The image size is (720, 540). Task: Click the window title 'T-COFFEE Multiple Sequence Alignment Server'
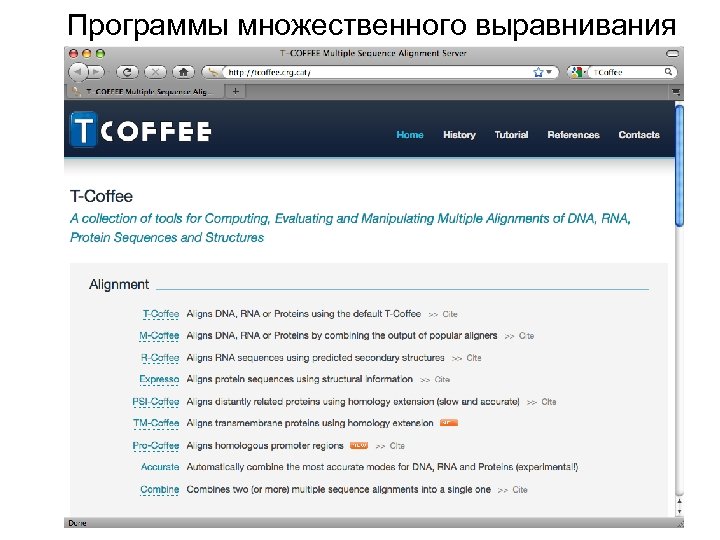(373, 53)
